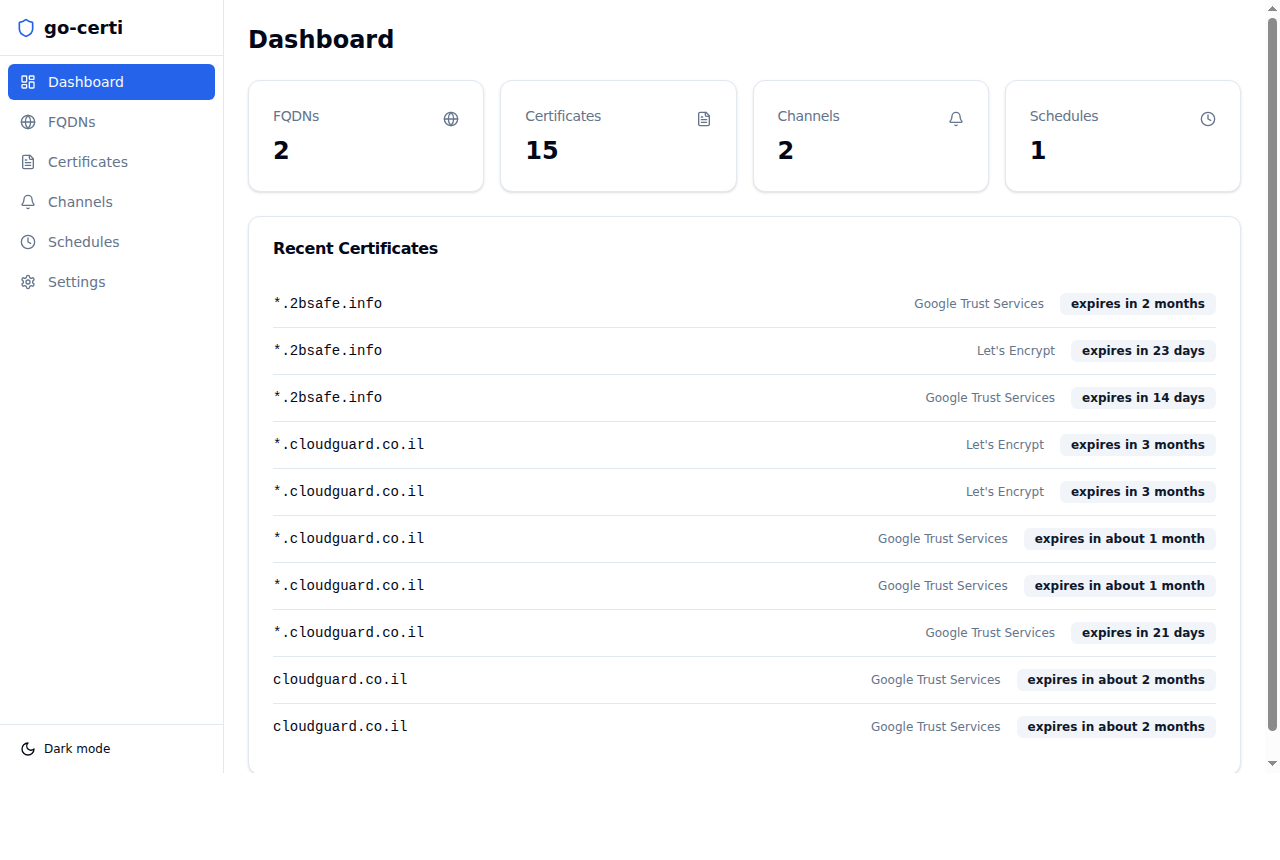Click the 'expires in 14 days' badge
The height and width of the screenshot is (860, 1280).
tap(1143, 398)
